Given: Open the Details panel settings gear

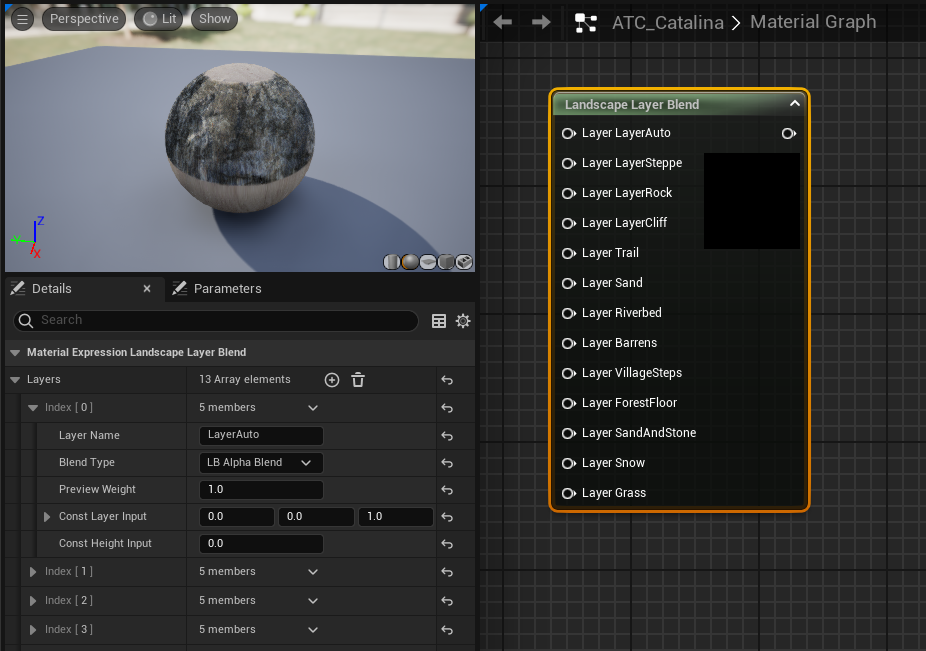Looking at the screenshot, I should point(463,321).
